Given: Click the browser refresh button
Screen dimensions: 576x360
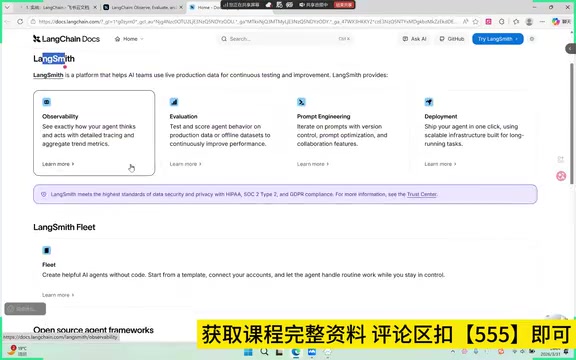Looking at the screenshot, I should [20, 22].
